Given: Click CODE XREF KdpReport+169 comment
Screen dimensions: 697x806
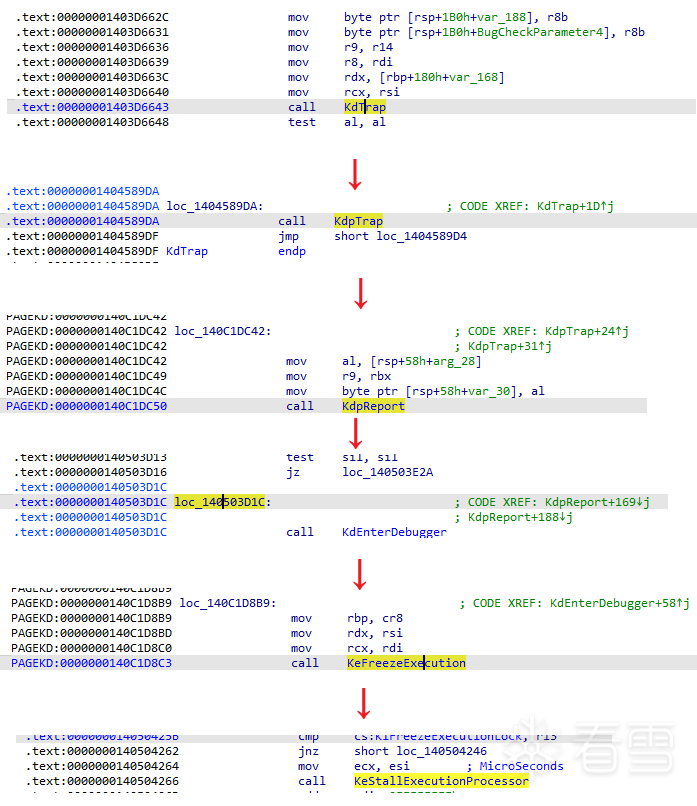Looking at the screenshot, I should coord(552,502).
